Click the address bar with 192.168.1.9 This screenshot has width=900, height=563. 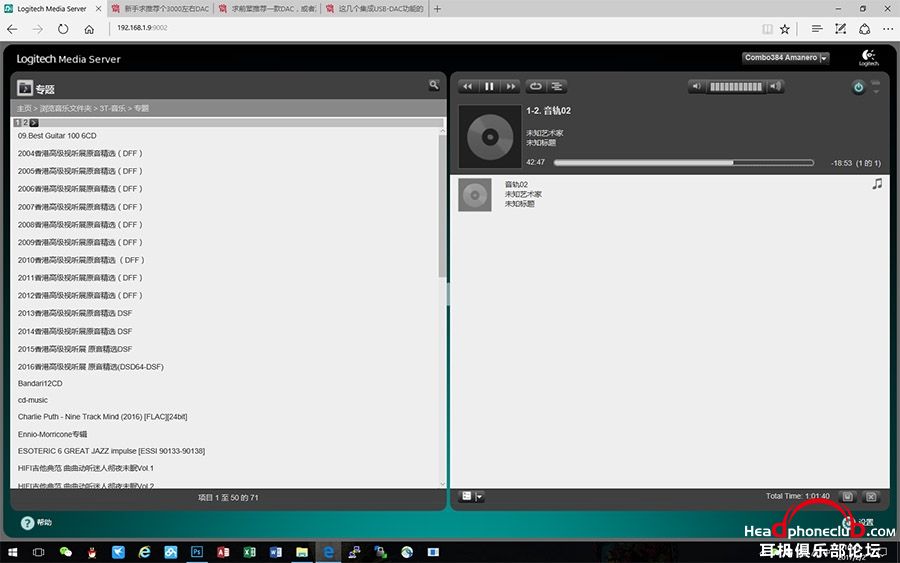coord(430,28)
